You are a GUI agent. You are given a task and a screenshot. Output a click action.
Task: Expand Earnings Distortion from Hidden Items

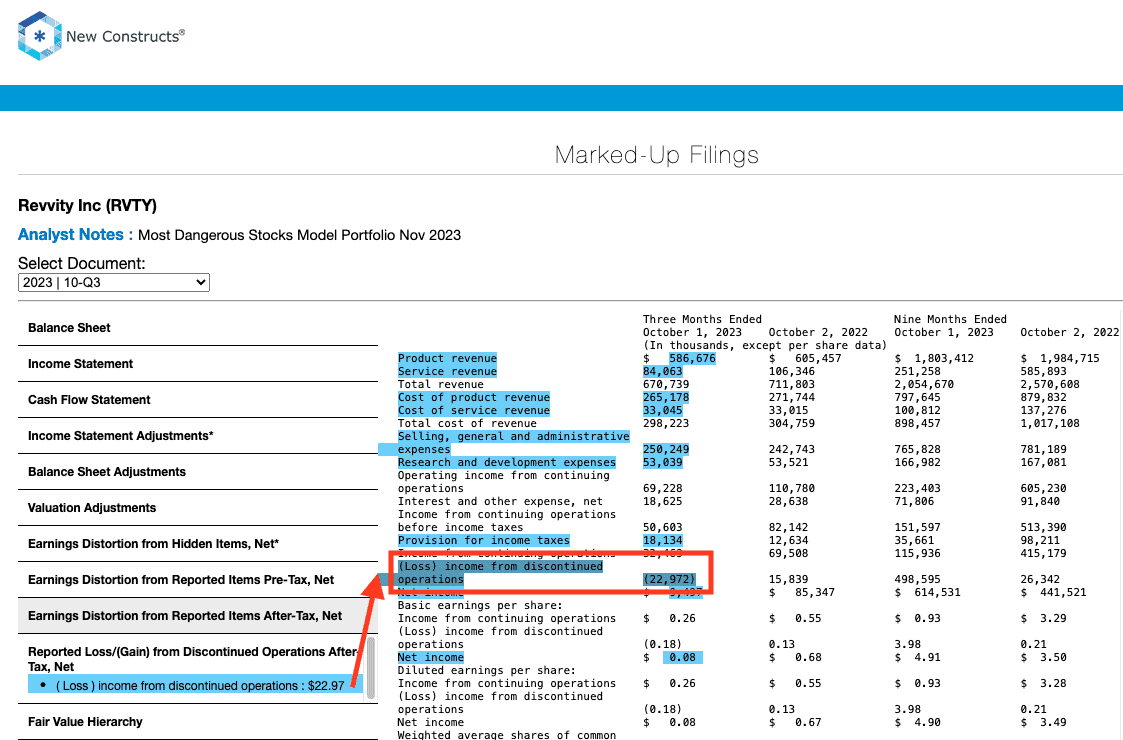[198, 544]
